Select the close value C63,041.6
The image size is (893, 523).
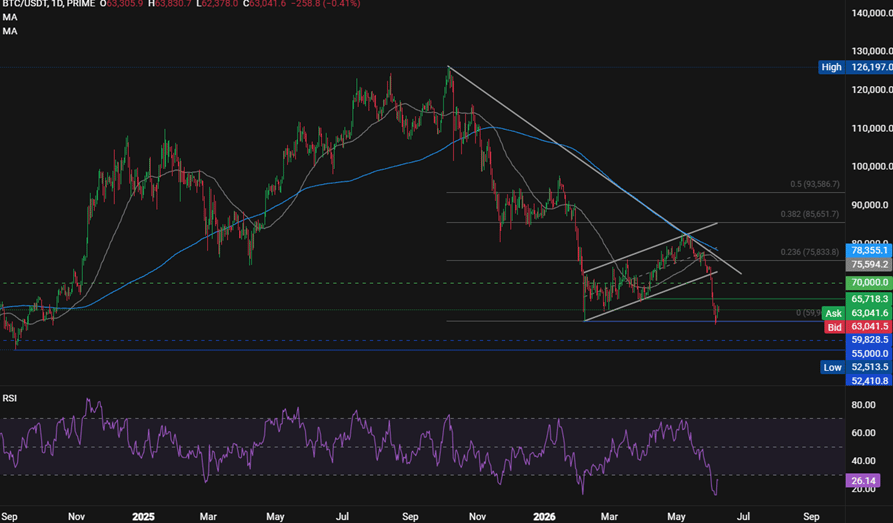[264, 4]
